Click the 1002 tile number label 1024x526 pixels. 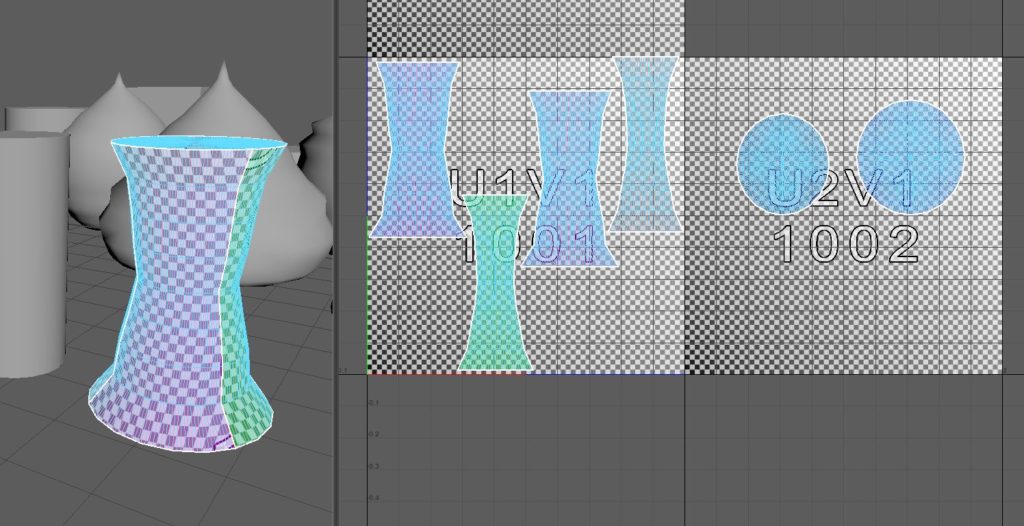tap(846, 245)
